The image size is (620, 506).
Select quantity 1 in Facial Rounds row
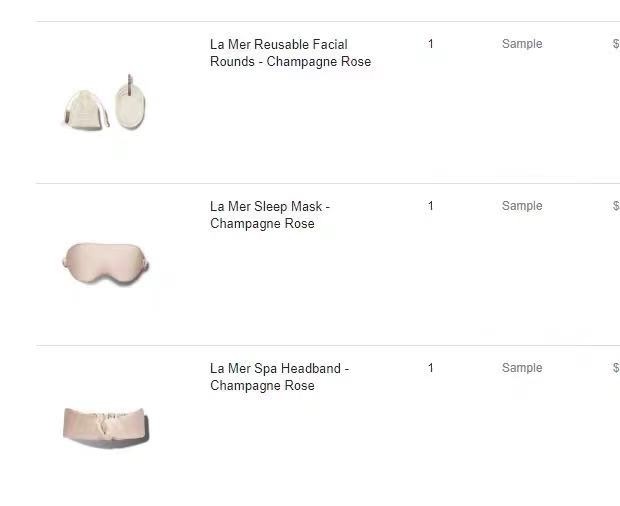point(431,44)
